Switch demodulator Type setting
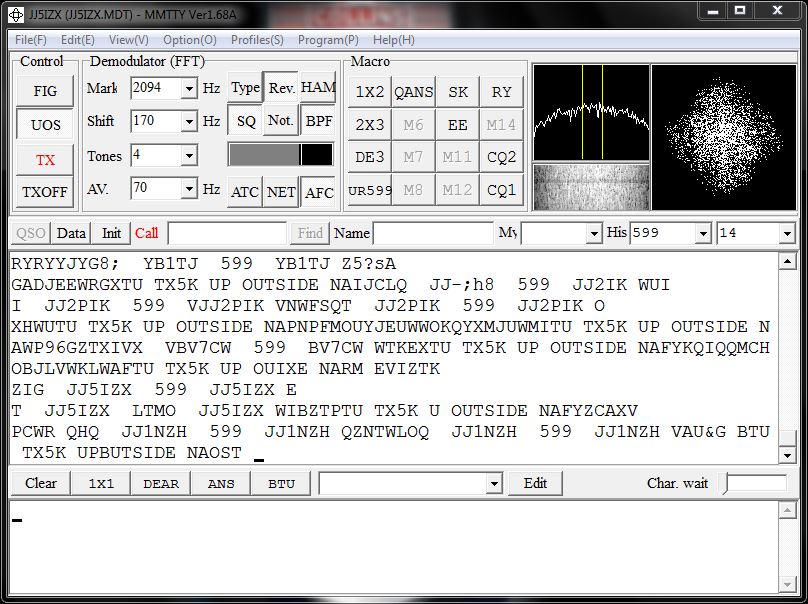Viewport: 808px width, 604px height. click(x=244, y=88)
